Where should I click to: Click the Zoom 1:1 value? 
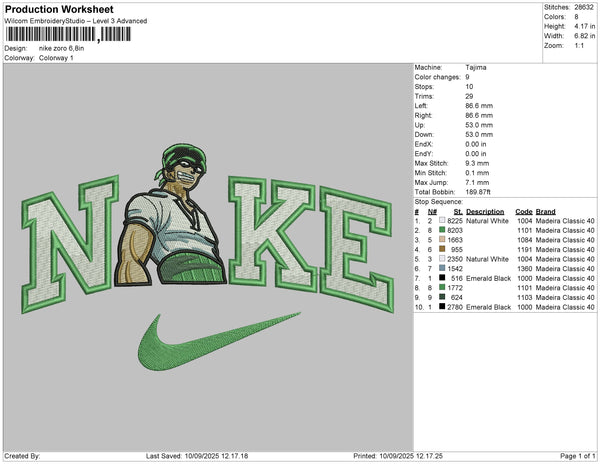point(578,47)
